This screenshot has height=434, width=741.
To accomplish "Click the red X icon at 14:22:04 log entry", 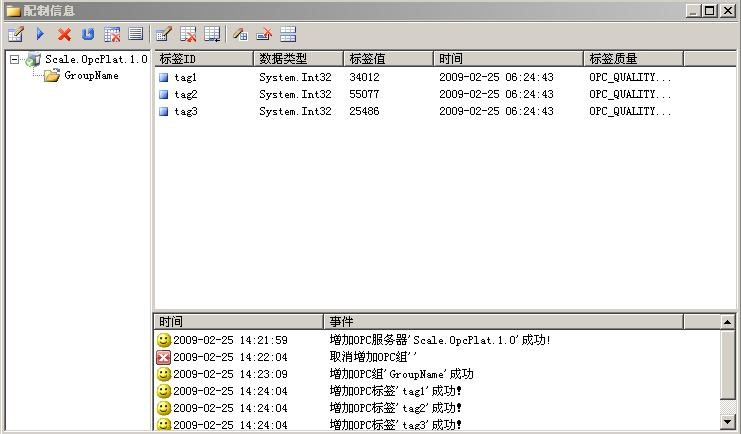I will coord(164,357).
